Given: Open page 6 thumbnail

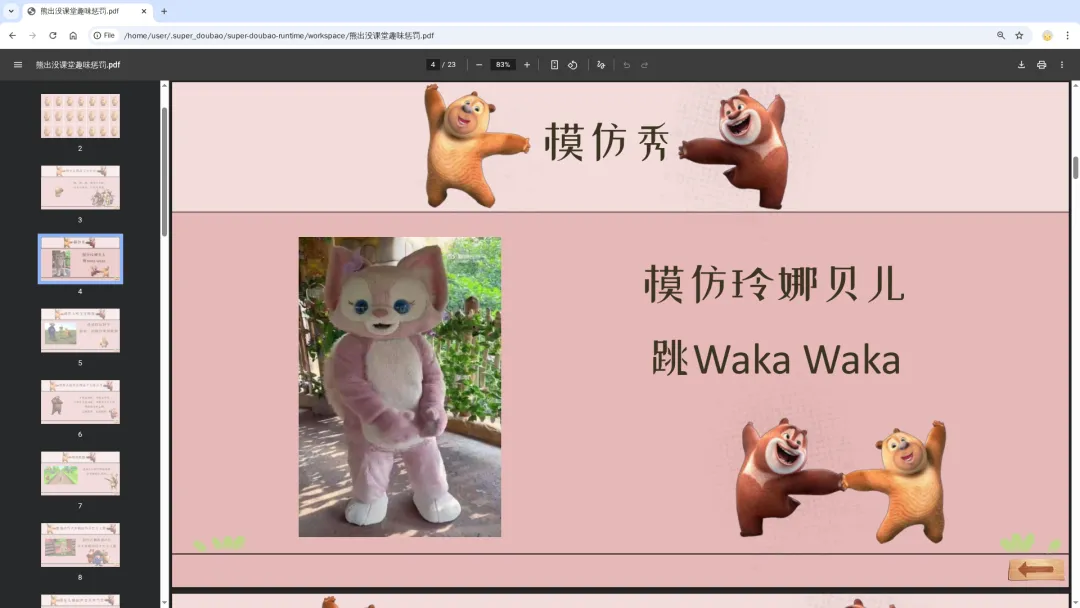Looking at the screenshot, I should tap(80, 402).
